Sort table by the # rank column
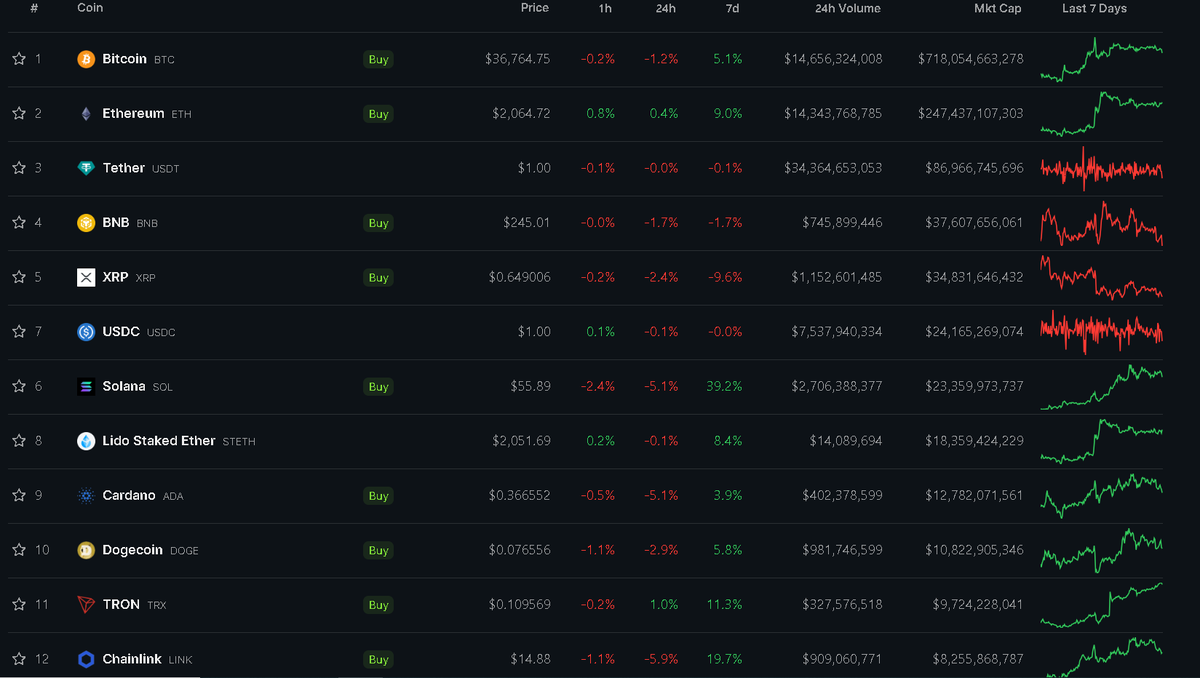The image size is (1200, 678). pyautogui.click(x=34, y=8)
